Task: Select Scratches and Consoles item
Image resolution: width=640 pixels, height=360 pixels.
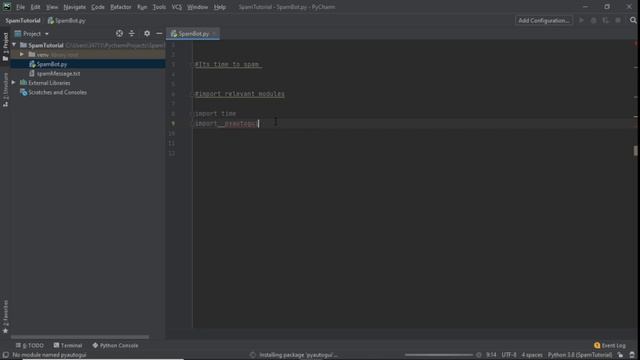Action: point(57,92)
